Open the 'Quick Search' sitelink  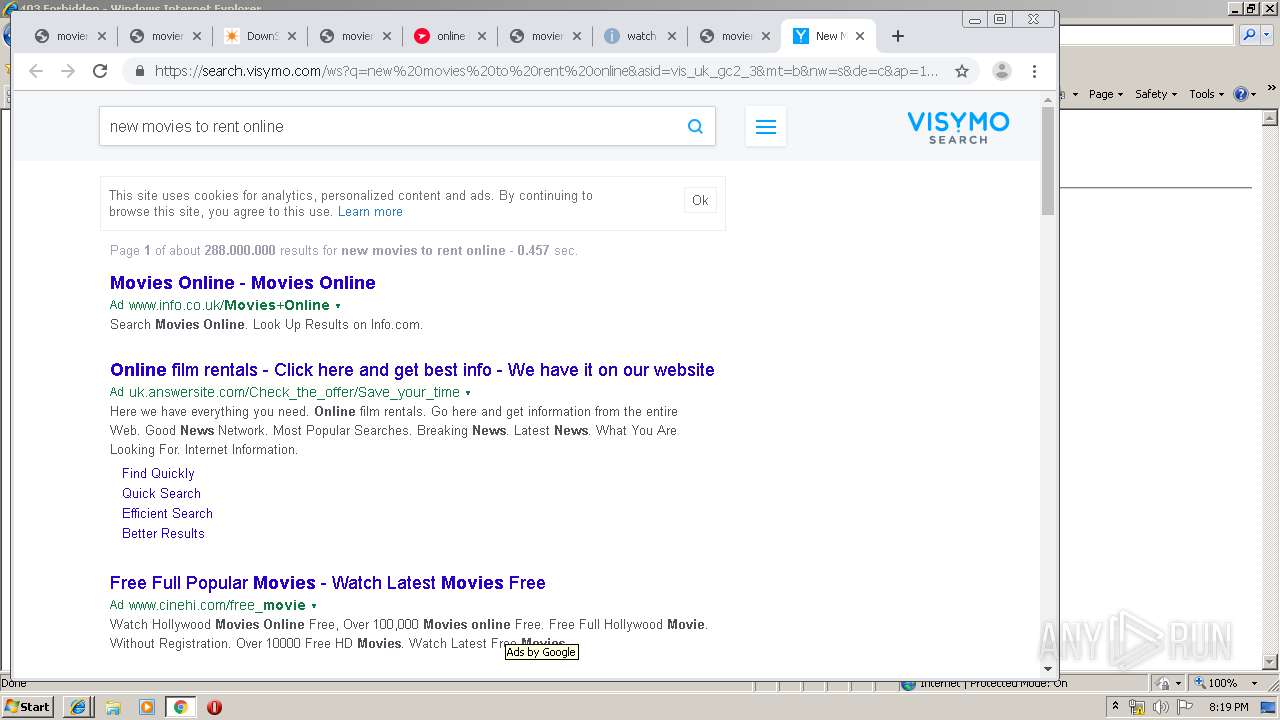click(x=161, y=494)
